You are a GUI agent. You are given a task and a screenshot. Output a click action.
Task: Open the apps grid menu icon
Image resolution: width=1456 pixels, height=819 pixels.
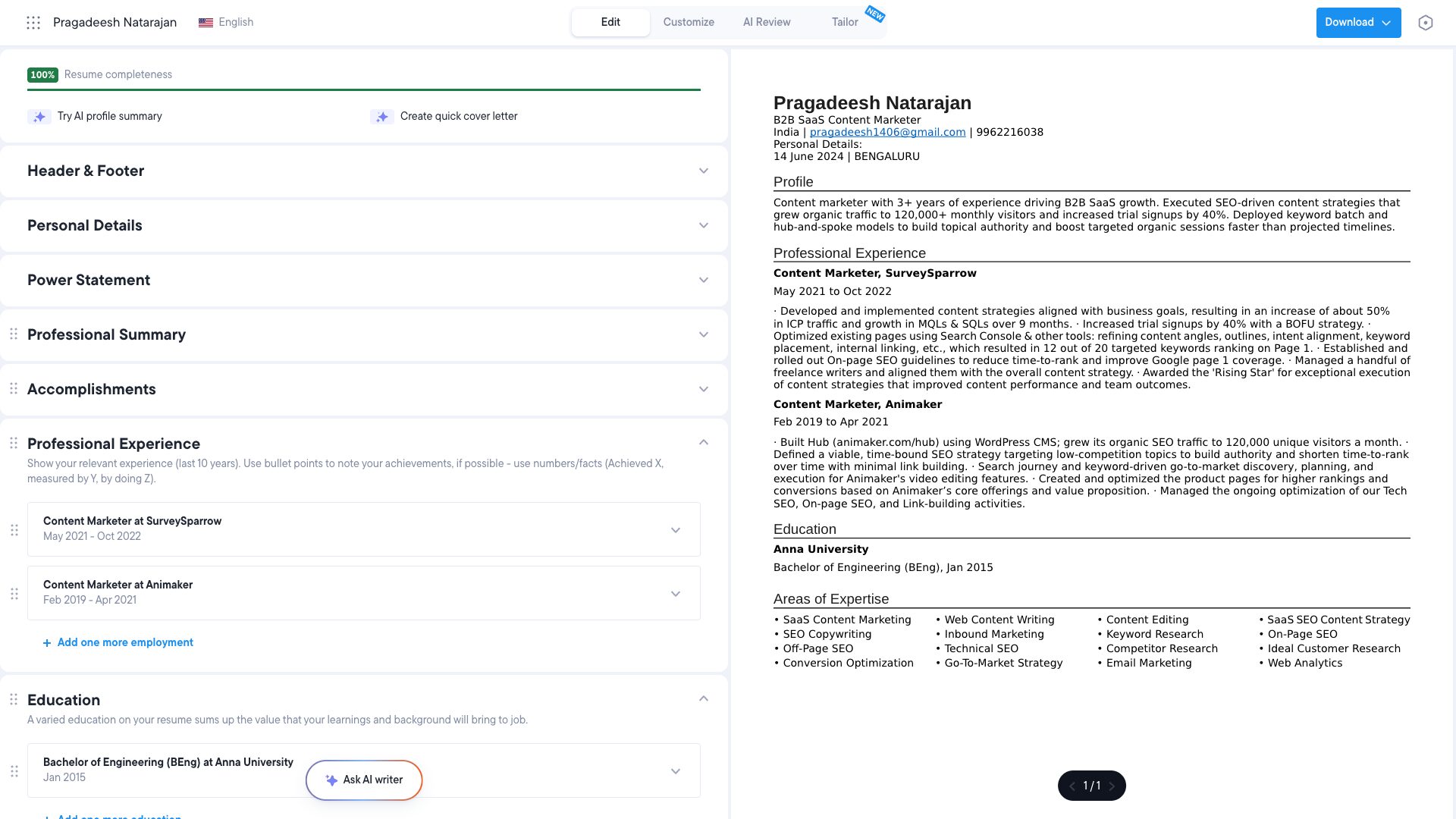[x=33, y=23]
